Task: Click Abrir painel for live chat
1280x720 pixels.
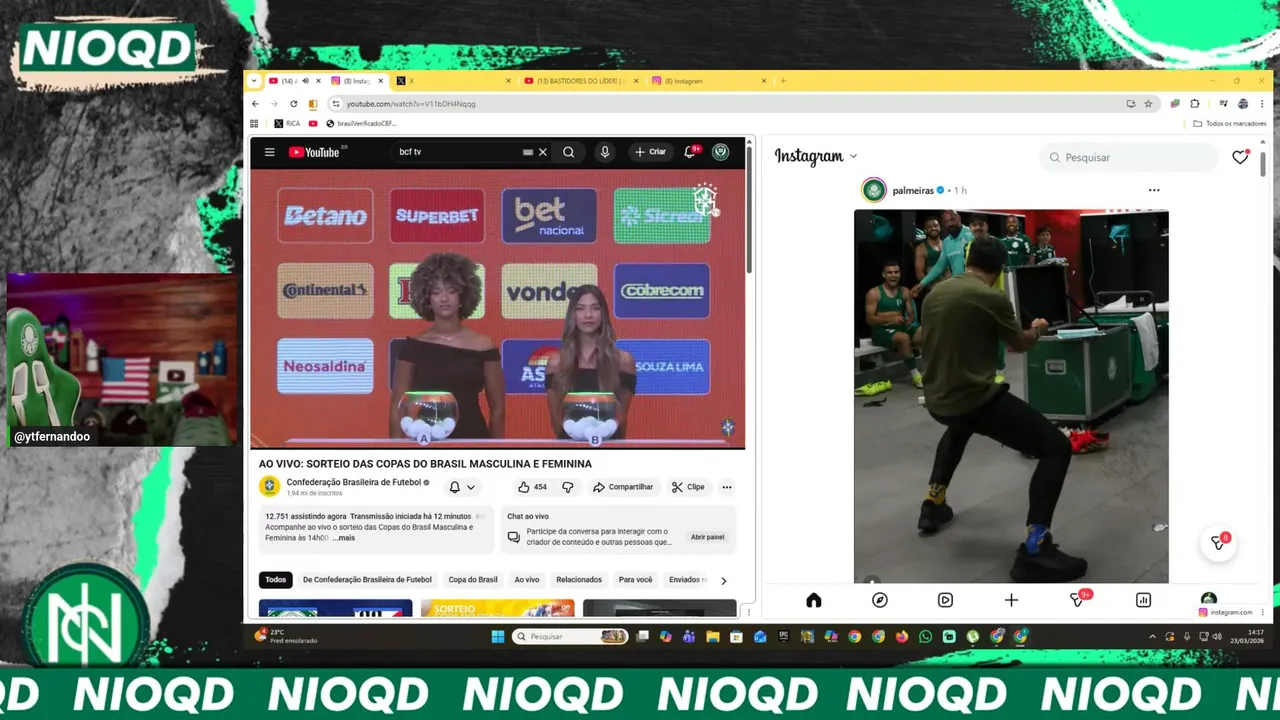Action: coord(707,537)
